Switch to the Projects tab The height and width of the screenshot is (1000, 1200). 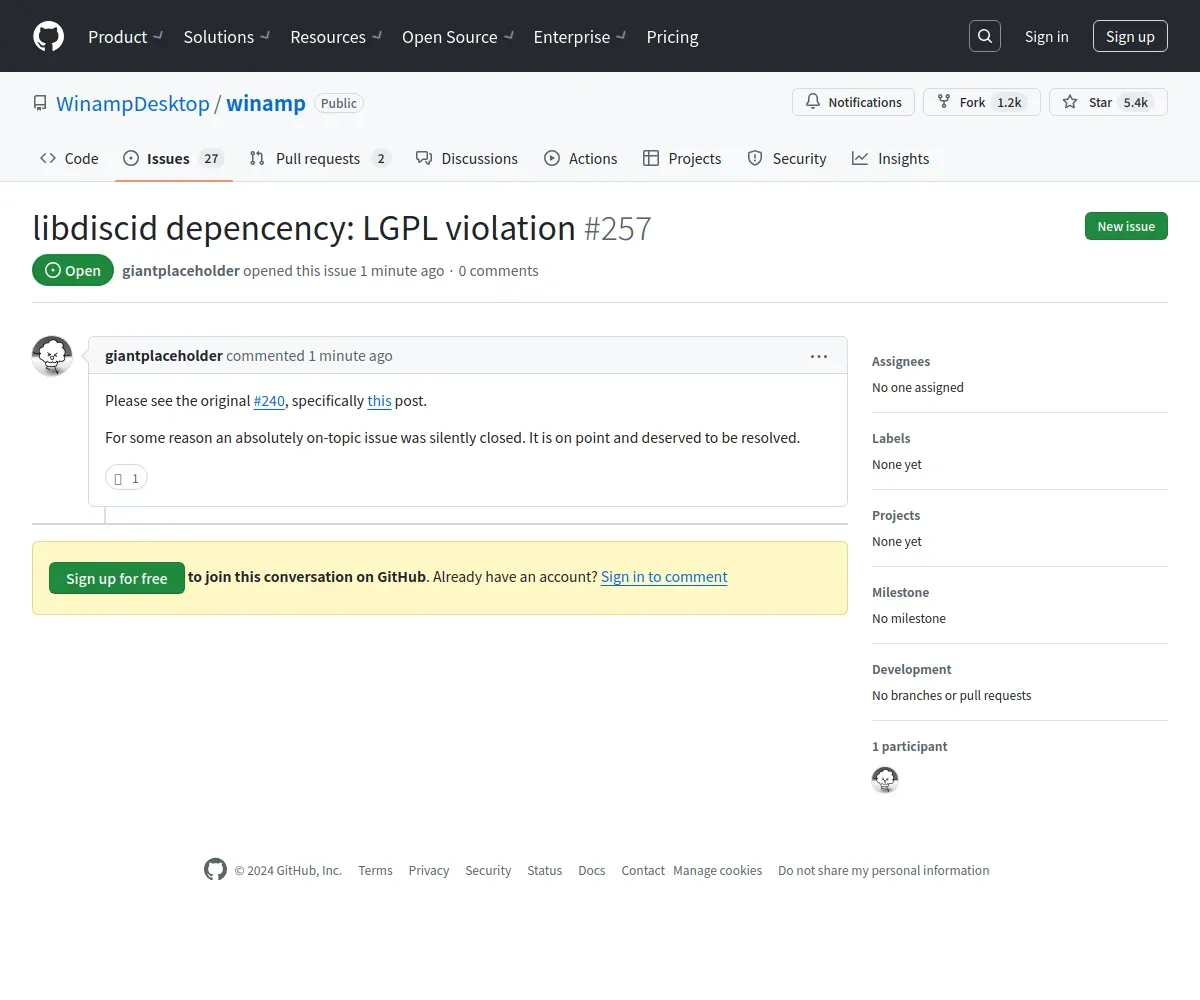[682, 158]
